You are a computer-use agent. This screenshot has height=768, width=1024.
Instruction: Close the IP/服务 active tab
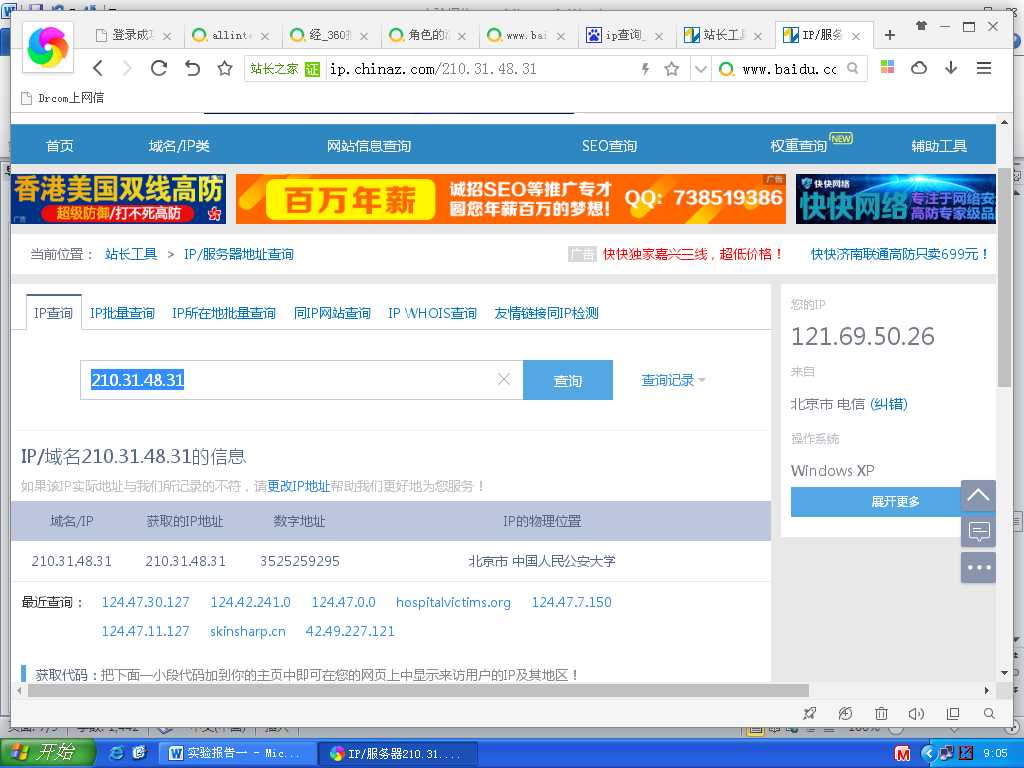(x=856, y=37)
